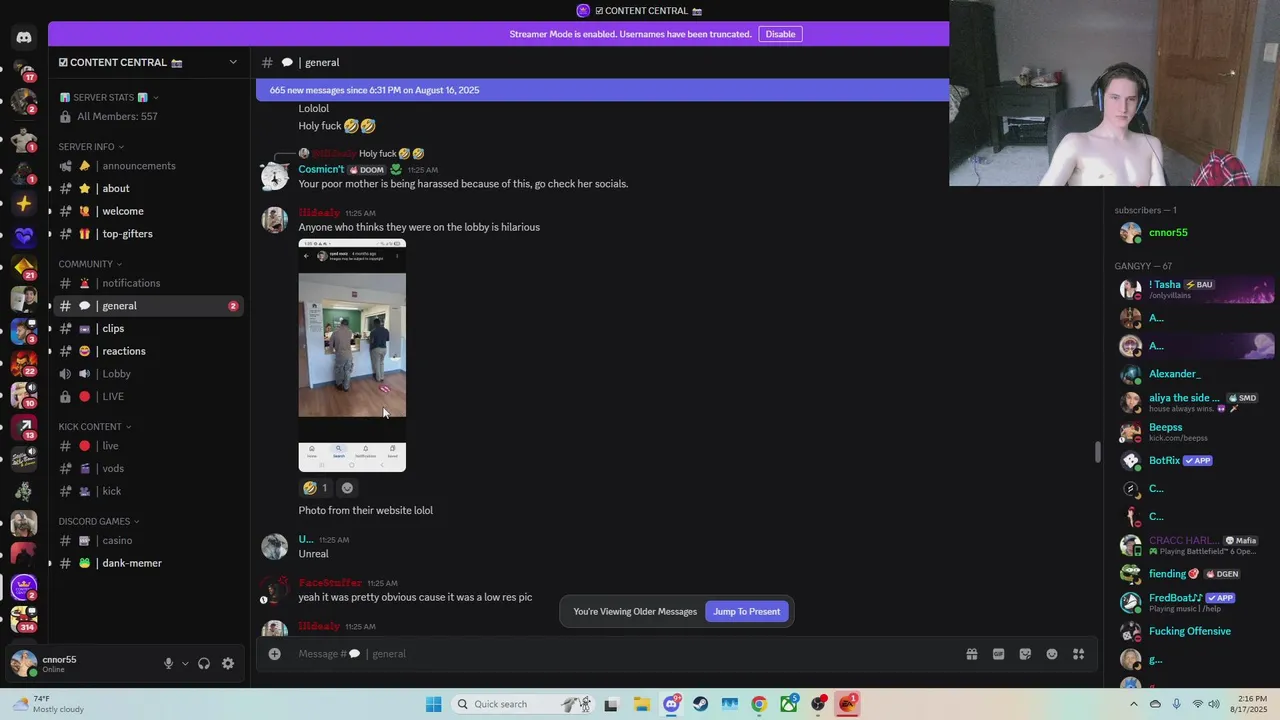Collapse KICK CONTENT category
Image resolution: width=1280 pixels, height=720 pixels.
click(x=95, y=427)
